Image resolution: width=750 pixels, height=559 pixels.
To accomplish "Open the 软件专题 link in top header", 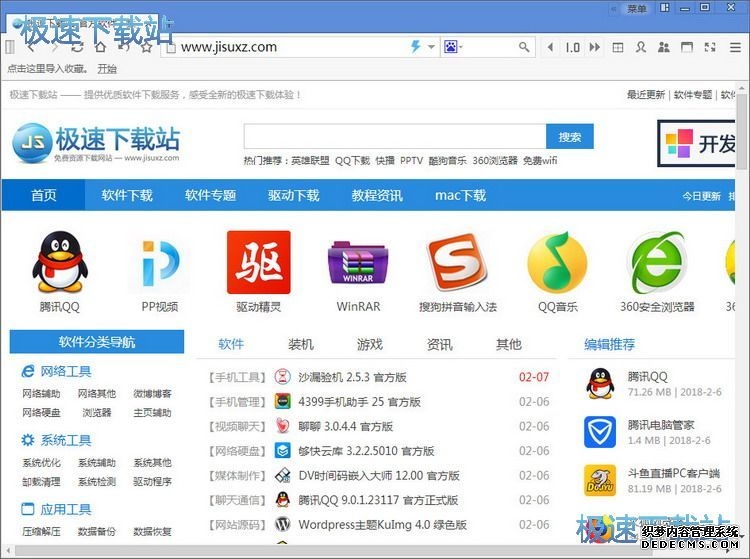I will [x=693, y=95].
